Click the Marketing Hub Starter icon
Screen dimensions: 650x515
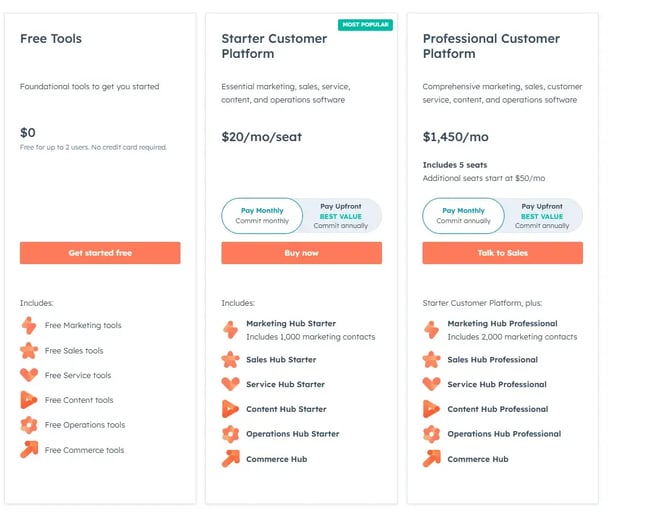point(230,329)
